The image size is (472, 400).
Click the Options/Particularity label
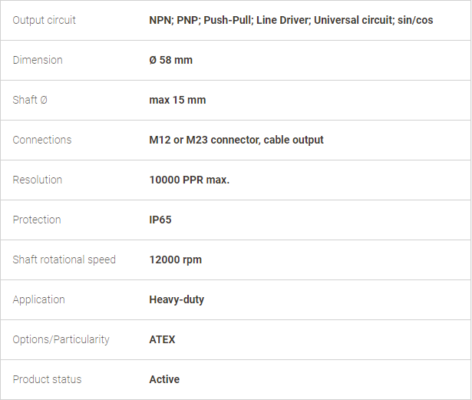click(x=61, y=339)
